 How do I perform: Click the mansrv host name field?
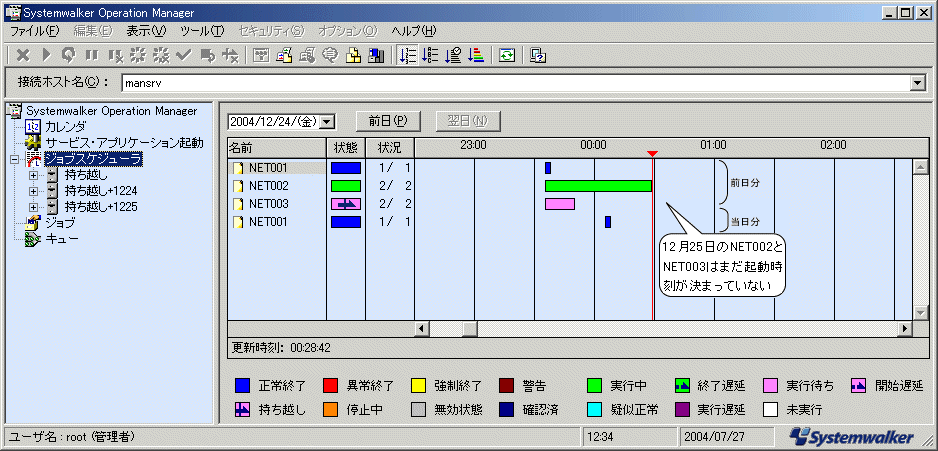coord(515,83)
